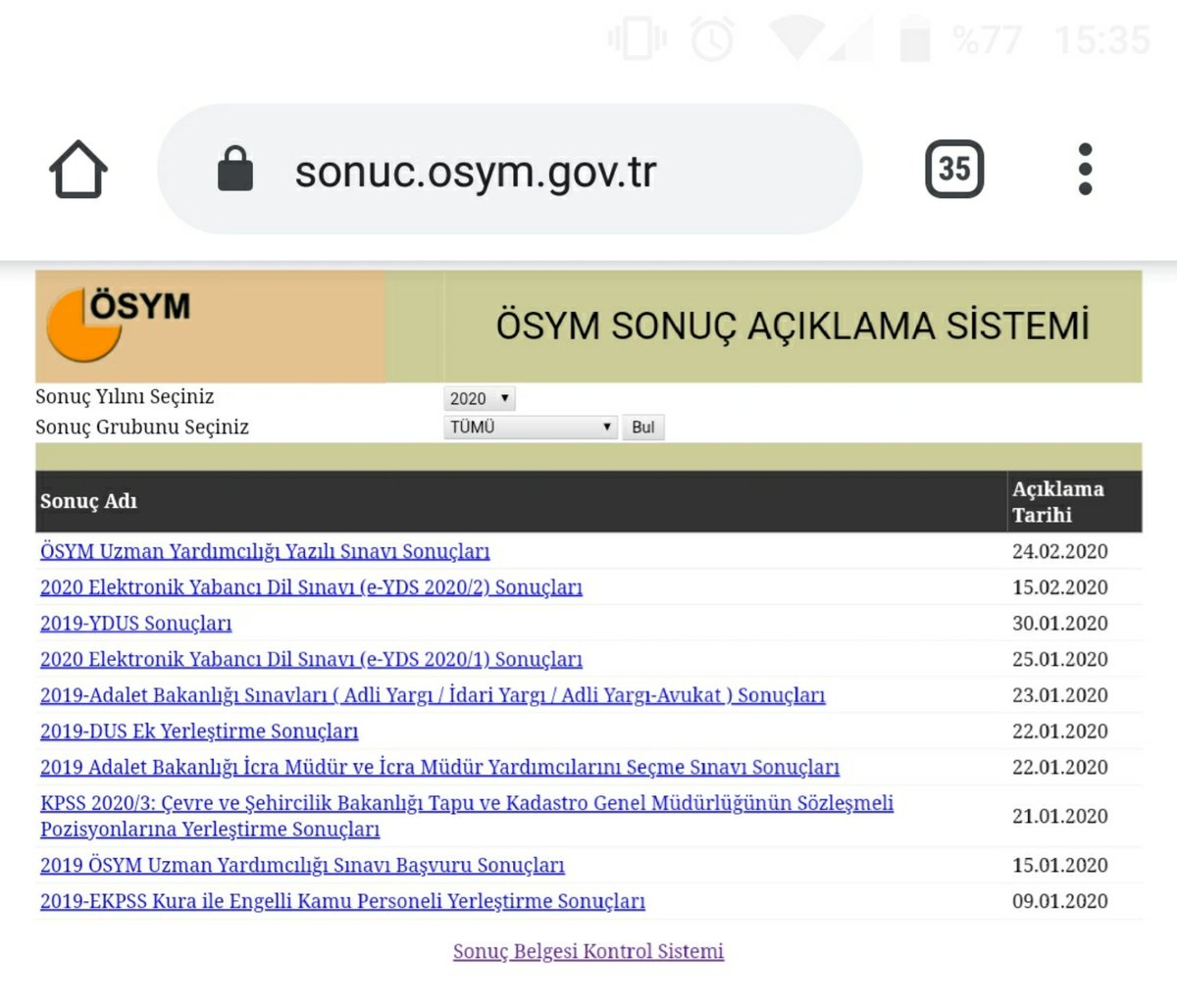Open İcra Müdür Seçme Sınavı Sonuçları link
This screenshot has width=1177, height=1008.
tap(439, 767)
